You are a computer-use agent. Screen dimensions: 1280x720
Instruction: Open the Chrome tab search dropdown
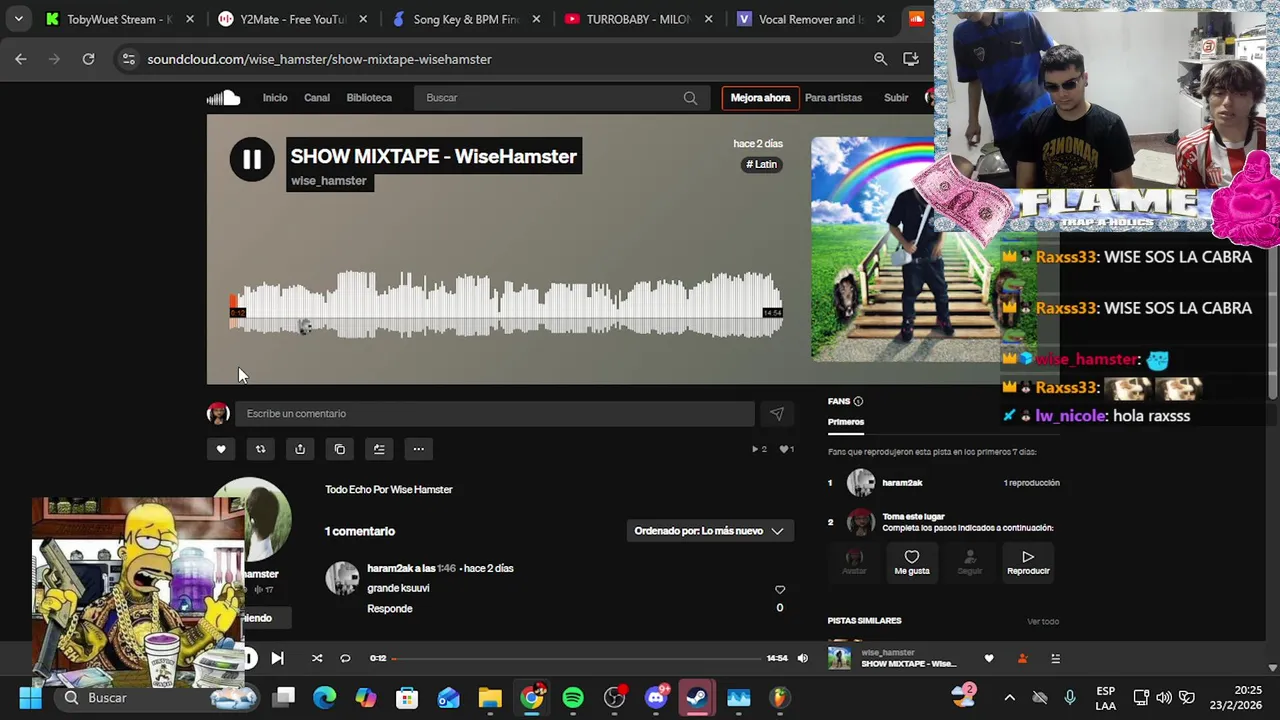[x=18, y=19]
